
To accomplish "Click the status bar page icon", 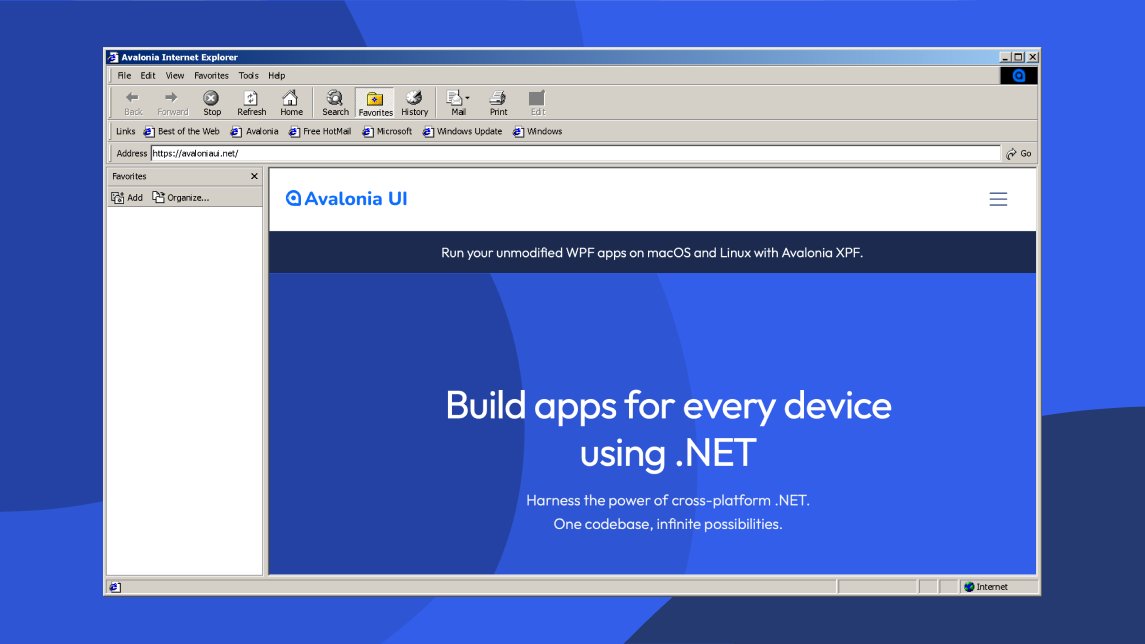I will (115, 587).
